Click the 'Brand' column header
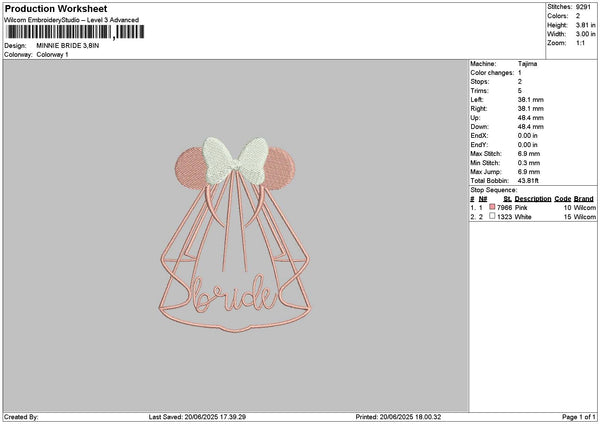The height and width of the screenshot is (424, 600). click(584, 199)
